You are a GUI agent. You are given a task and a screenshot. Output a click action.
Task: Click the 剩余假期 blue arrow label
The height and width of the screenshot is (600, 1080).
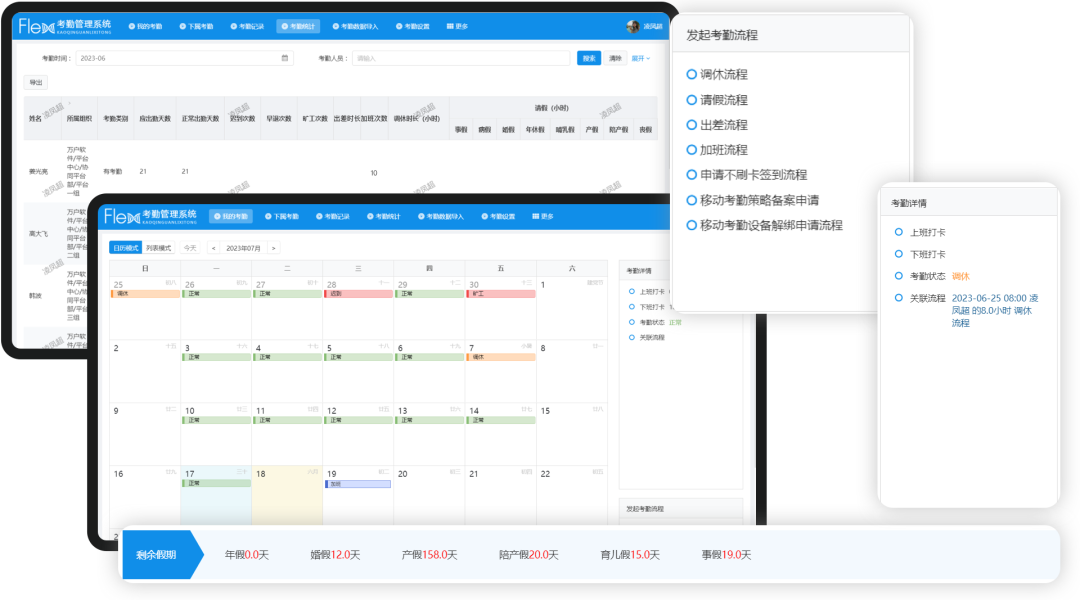160,554
